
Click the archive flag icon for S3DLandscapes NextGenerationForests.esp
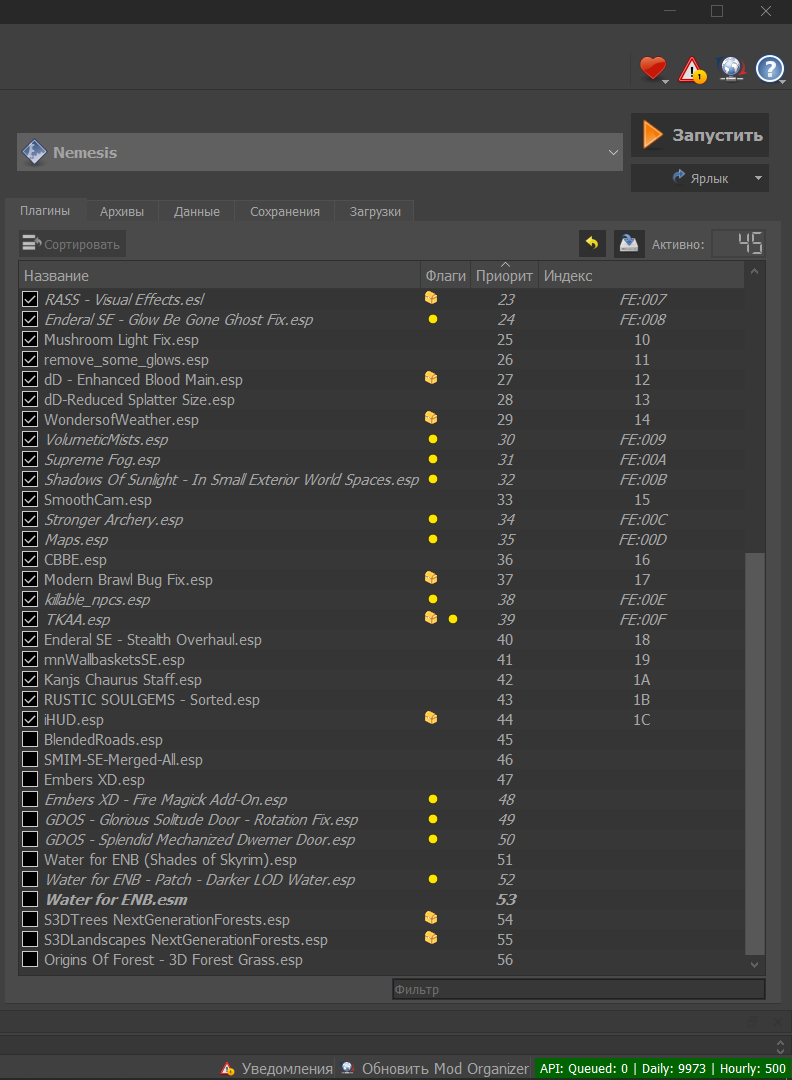[x=431, y=937]
